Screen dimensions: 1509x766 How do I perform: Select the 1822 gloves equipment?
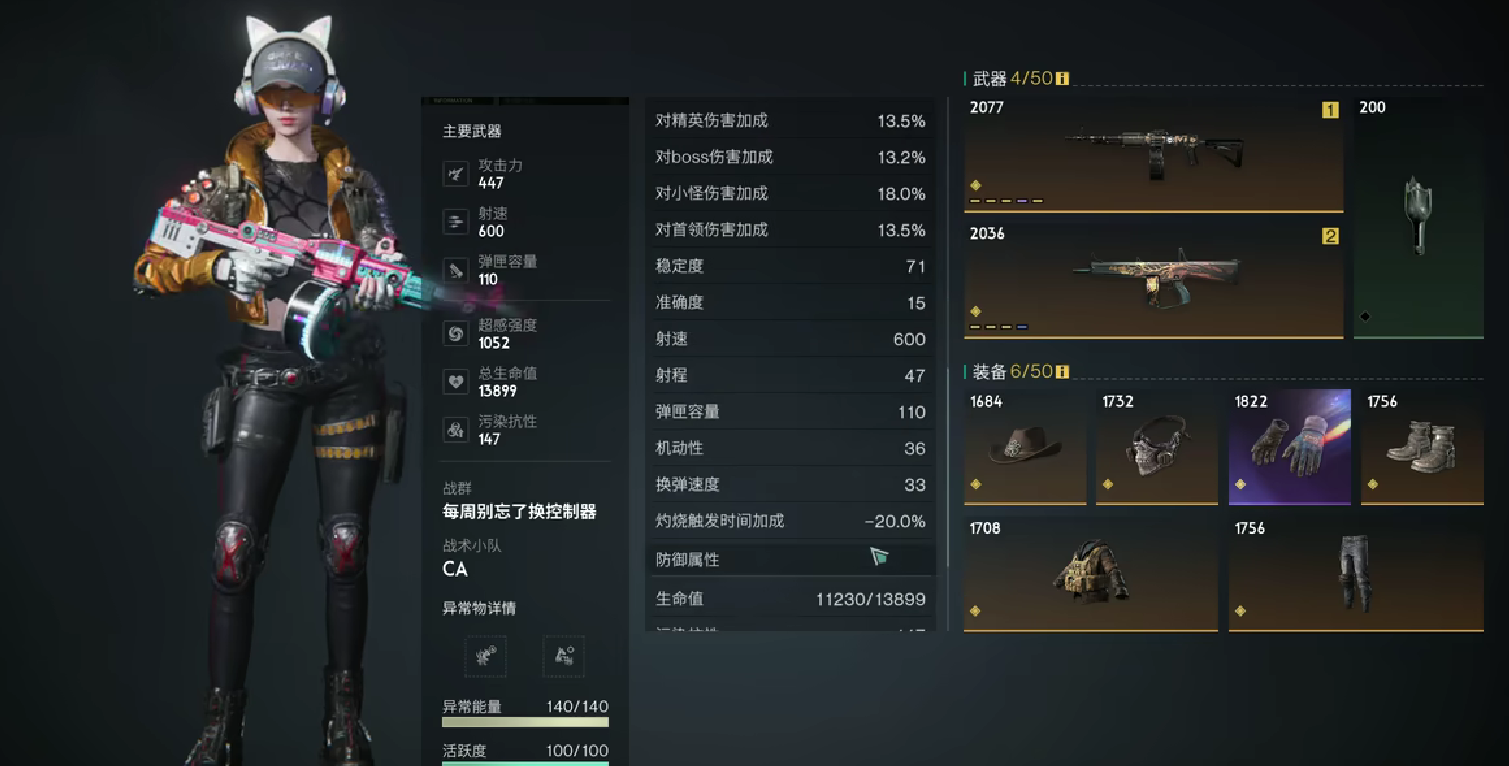[1290, 447]
